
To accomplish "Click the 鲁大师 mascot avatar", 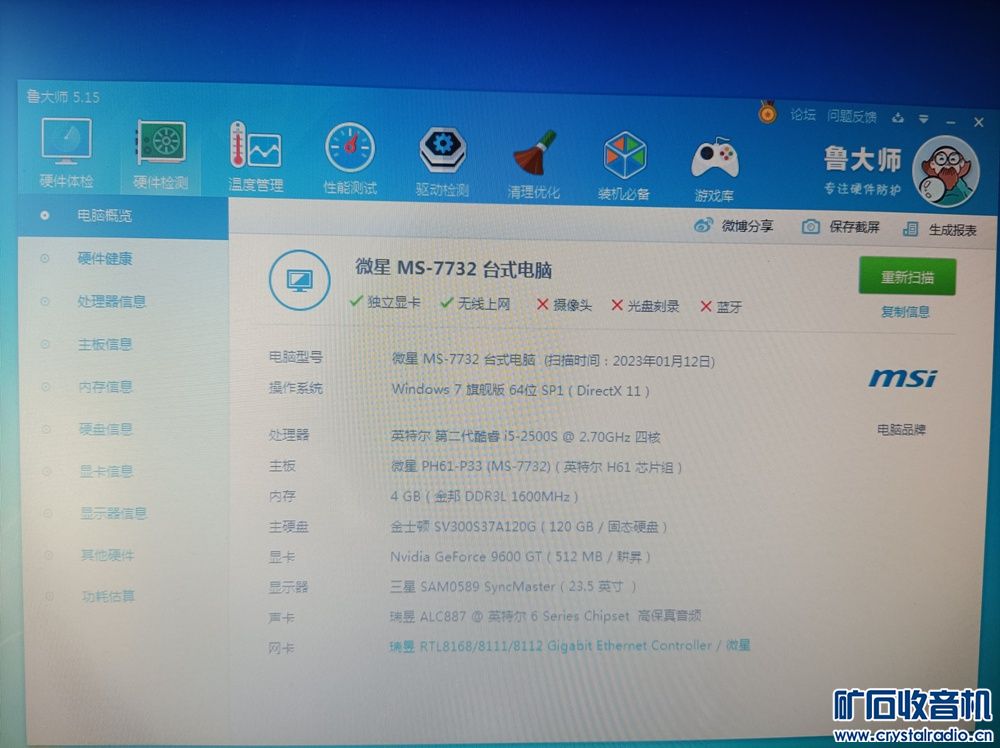I will [945, 172].
